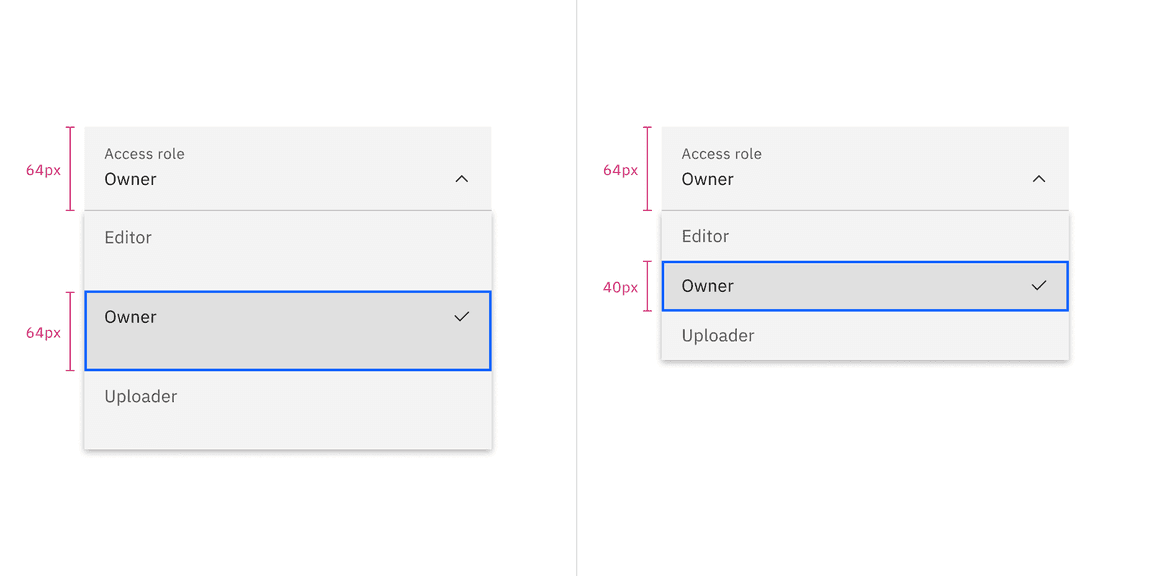Click the upward chevron in the right dropdown field

[x=1038, y=179]
